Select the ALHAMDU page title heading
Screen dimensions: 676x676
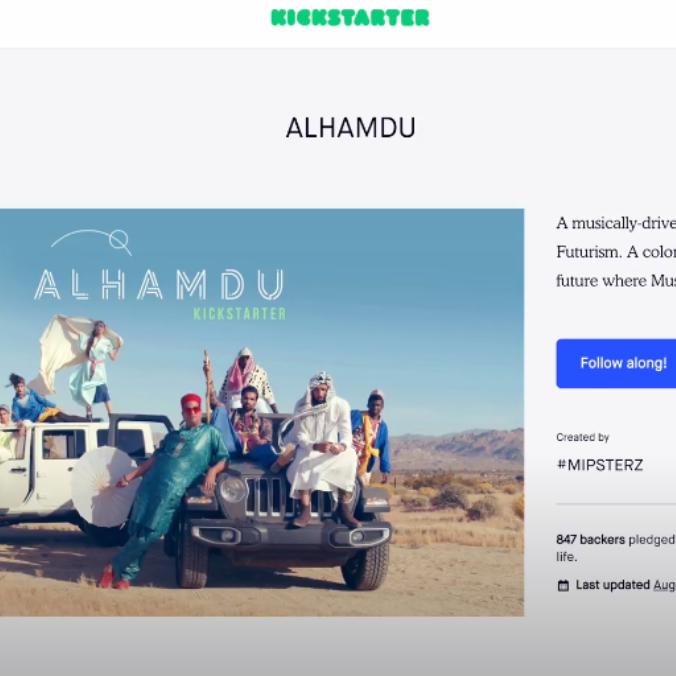351,128
